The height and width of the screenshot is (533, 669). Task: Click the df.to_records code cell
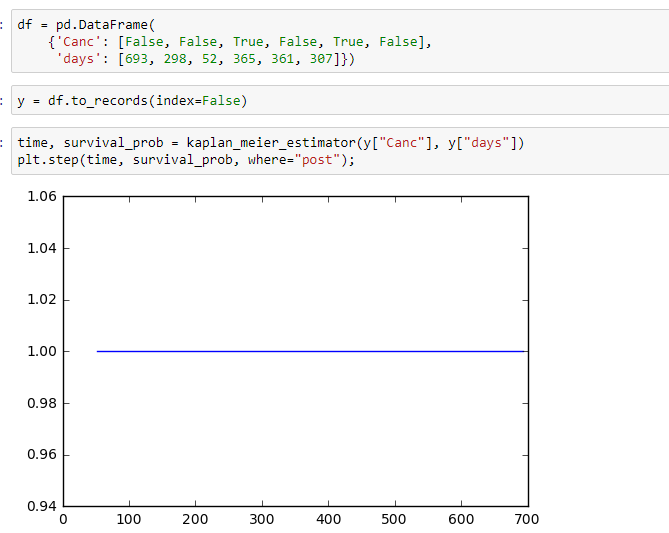[340, 100]
